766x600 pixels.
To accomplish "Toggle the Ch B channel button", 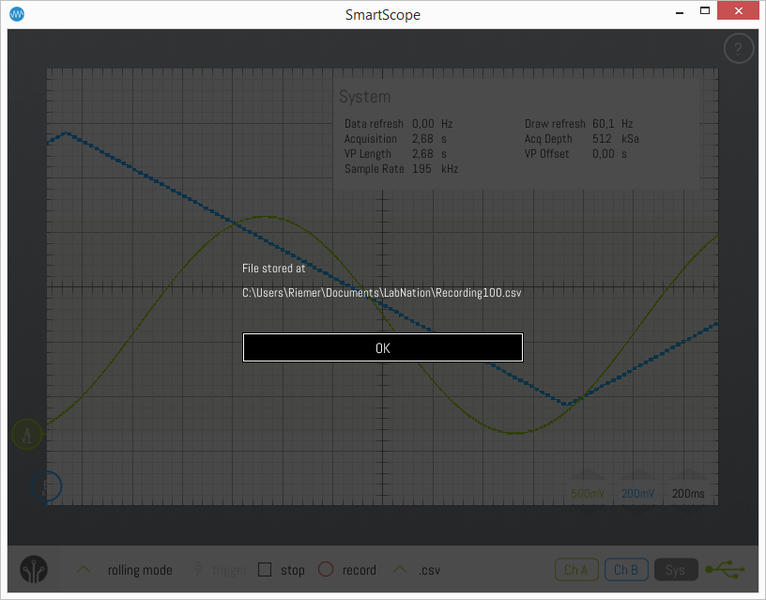I will click(626, 570).
